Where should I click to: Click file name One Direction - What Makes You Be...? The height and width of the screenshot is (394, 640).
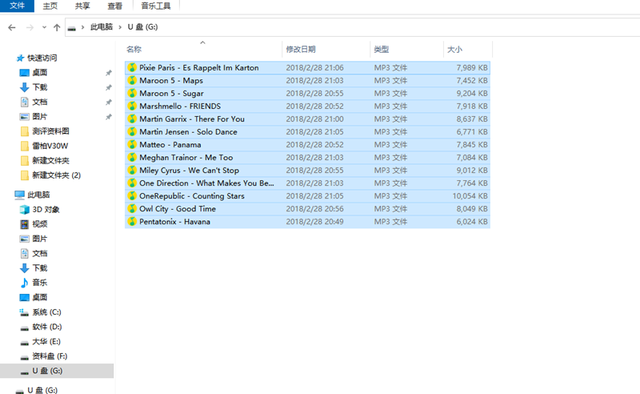[207, 183]
